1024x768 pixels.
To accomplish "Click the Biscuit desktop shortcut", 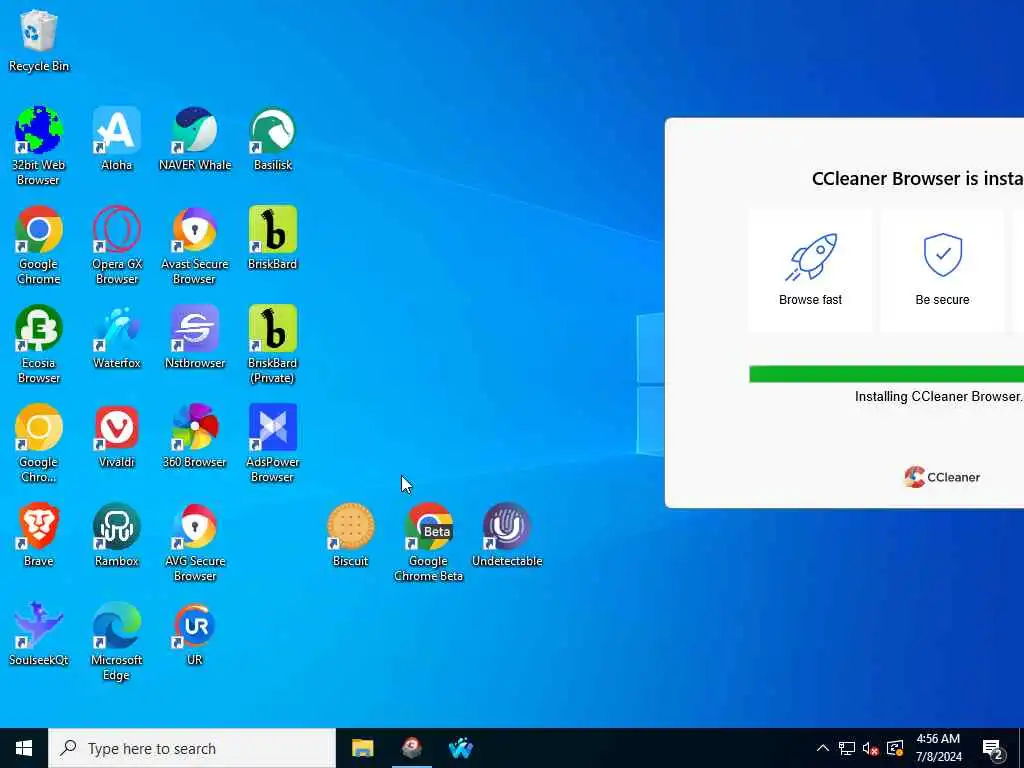I will pyautogui.click(x=351, y=536).
